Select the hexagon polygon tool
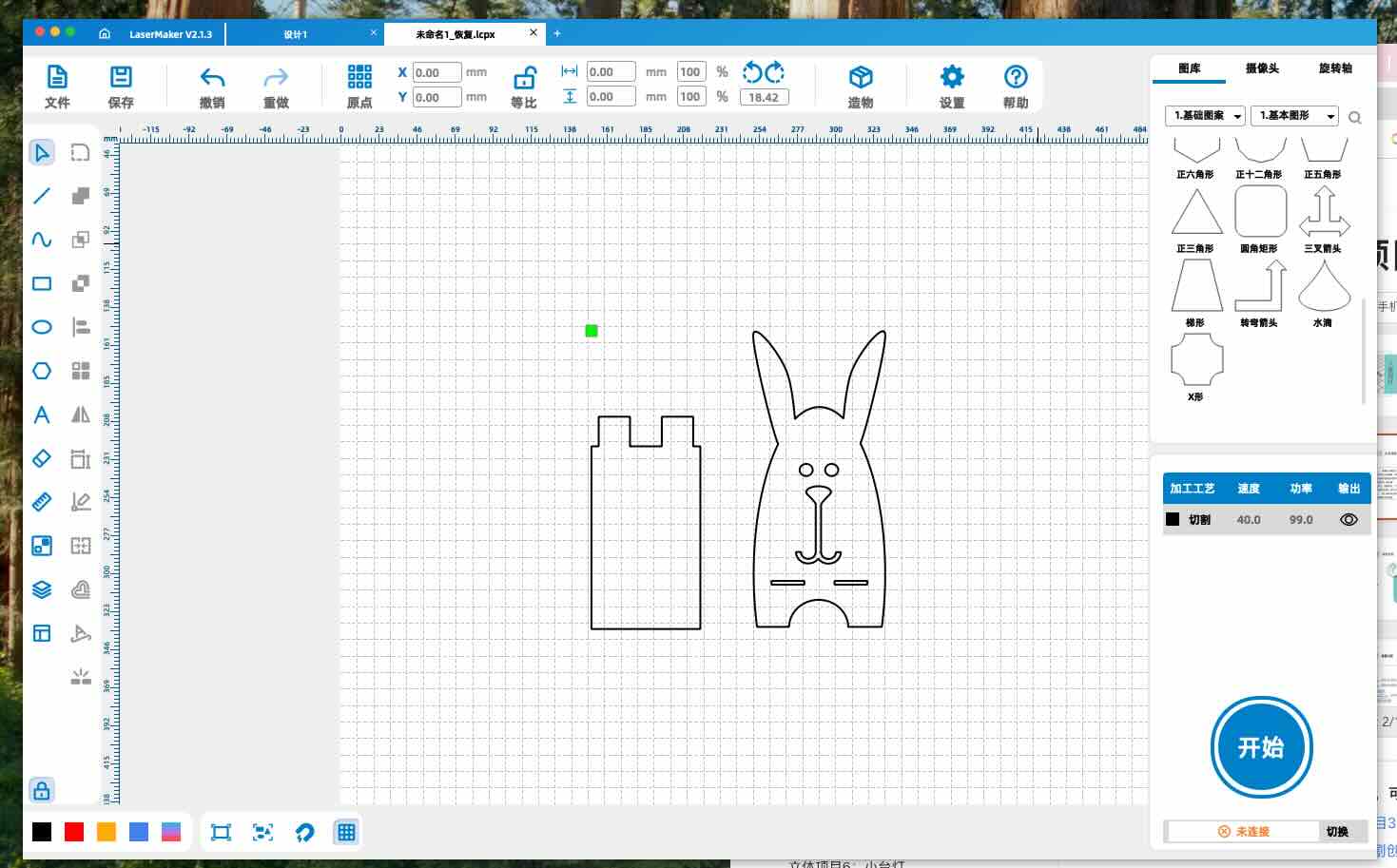Image resolution: width=1397 pixels, height=868 pixels. pos(42,371)
